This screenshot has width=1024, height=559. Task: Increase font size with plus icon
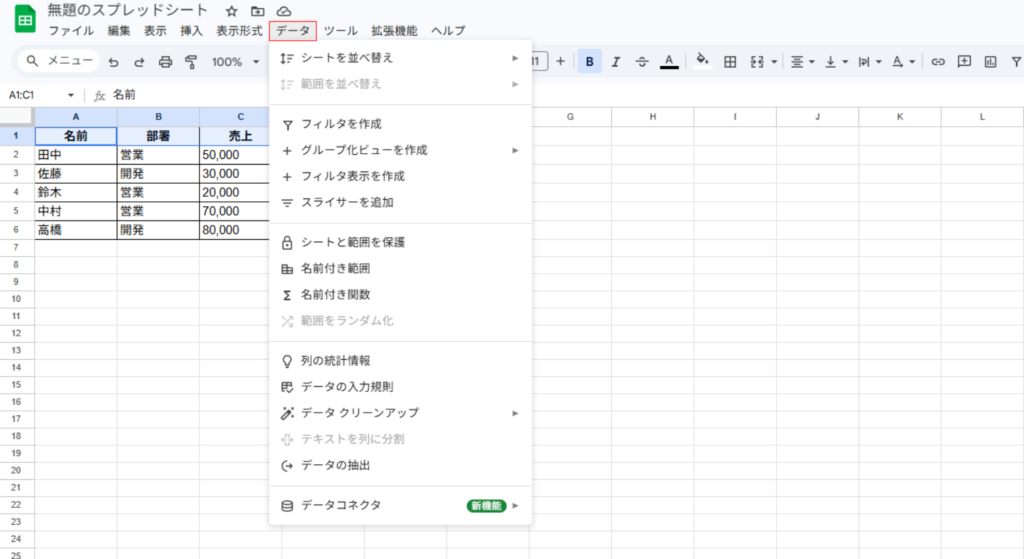click(x=560, y=61)
